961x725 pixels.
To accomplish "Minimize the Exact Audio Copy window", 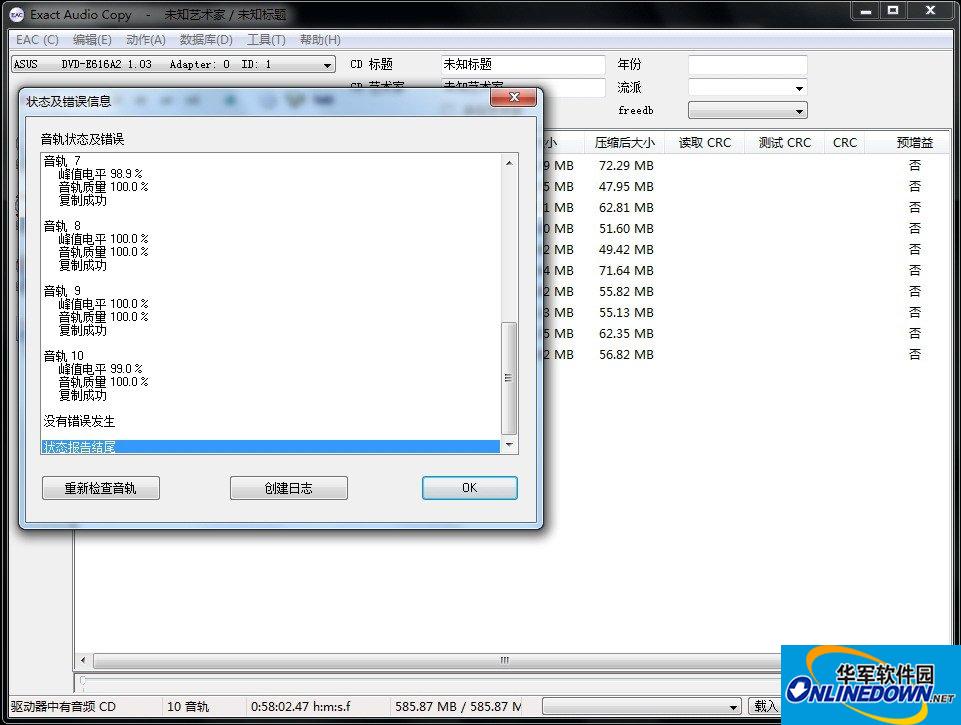I will click(866, 10).
